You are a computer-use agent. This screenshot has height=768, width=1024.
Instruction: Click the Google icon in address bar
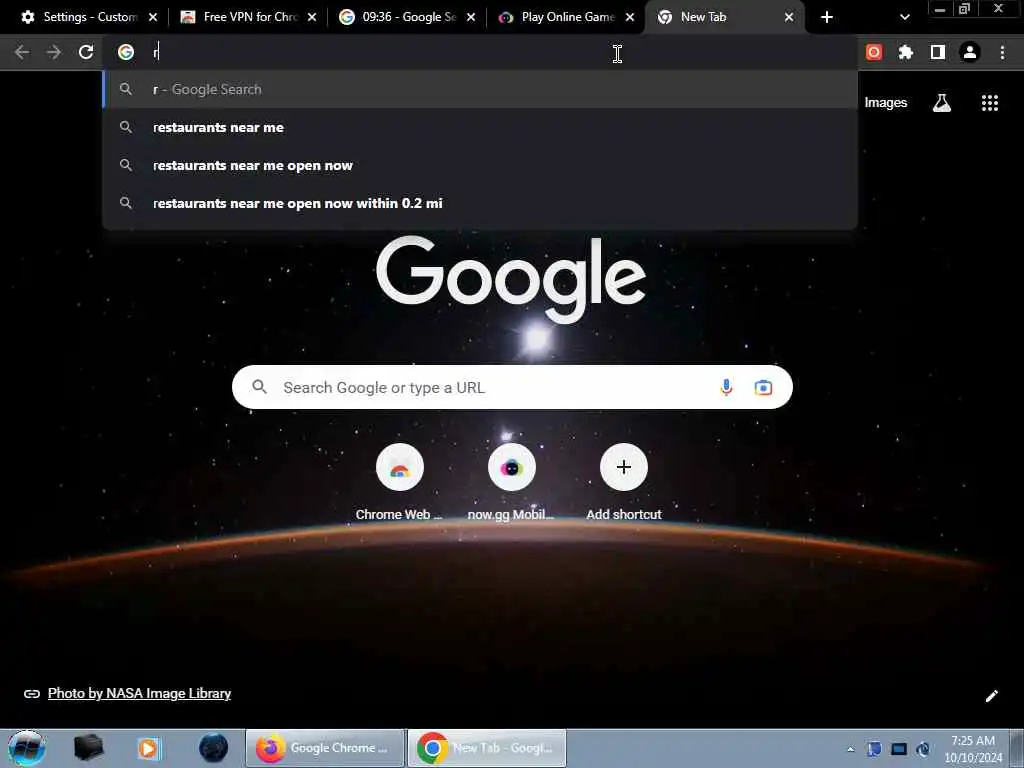pos(126,52)
